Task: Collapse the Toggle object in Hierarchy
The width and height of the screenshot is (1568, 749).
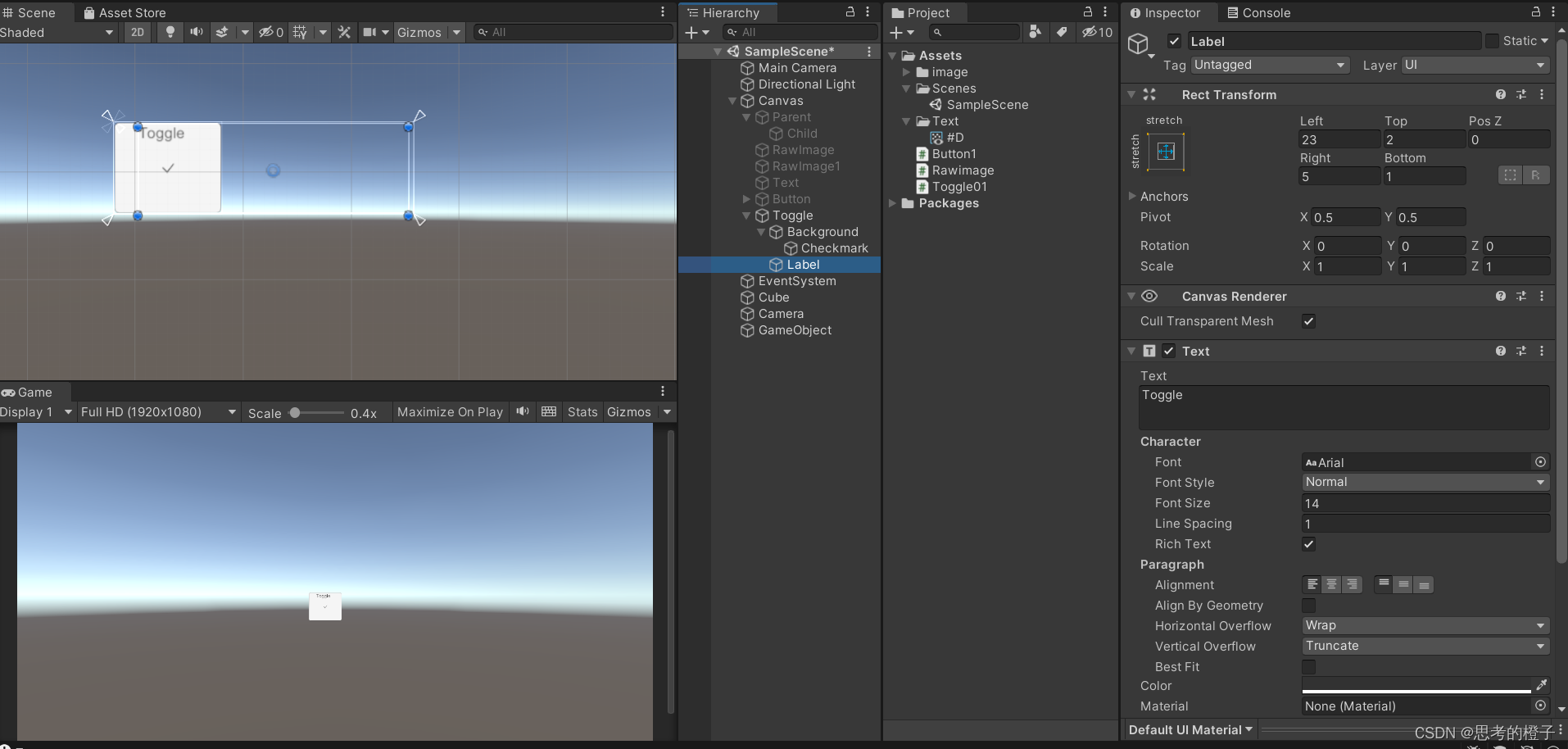Action: tap(745, 216)
